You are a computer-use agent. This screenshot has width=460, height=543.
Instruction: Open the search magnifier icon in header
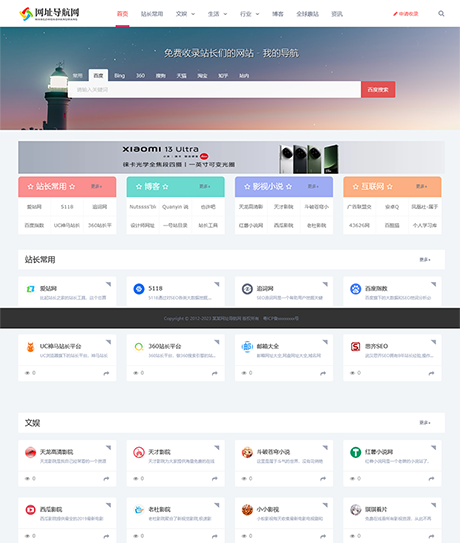coord(441,14)
